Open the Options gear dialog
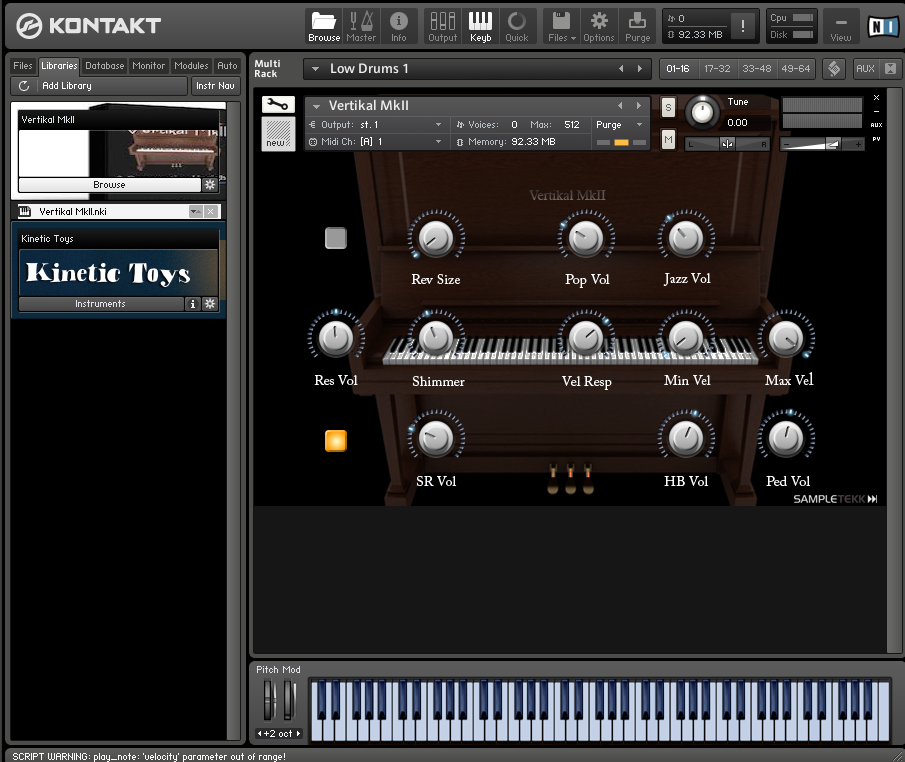This screenshot has height=762, width=905. (599, 27)
